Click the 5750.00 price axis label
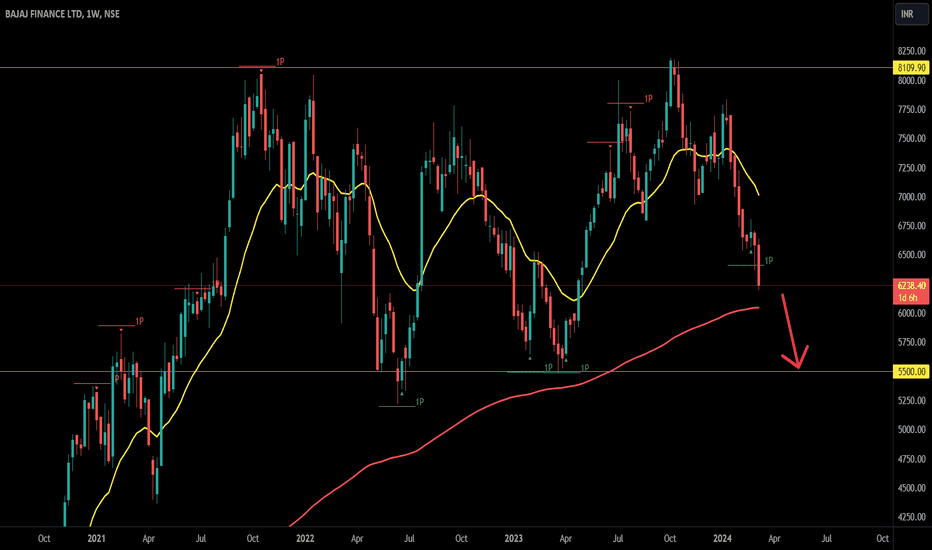 [x=912, y=342]
